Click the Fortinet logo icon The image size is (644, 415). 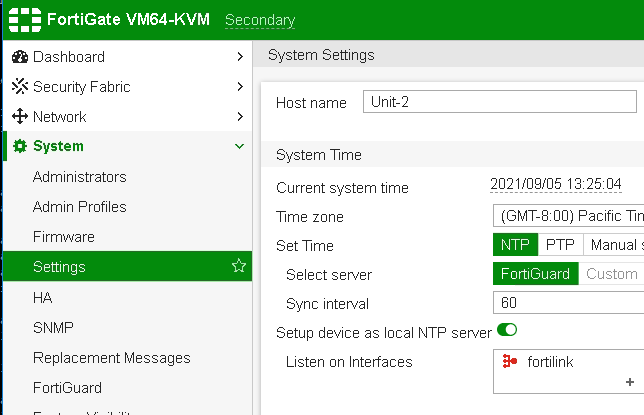pyautogui.click(x=25, y=19)
